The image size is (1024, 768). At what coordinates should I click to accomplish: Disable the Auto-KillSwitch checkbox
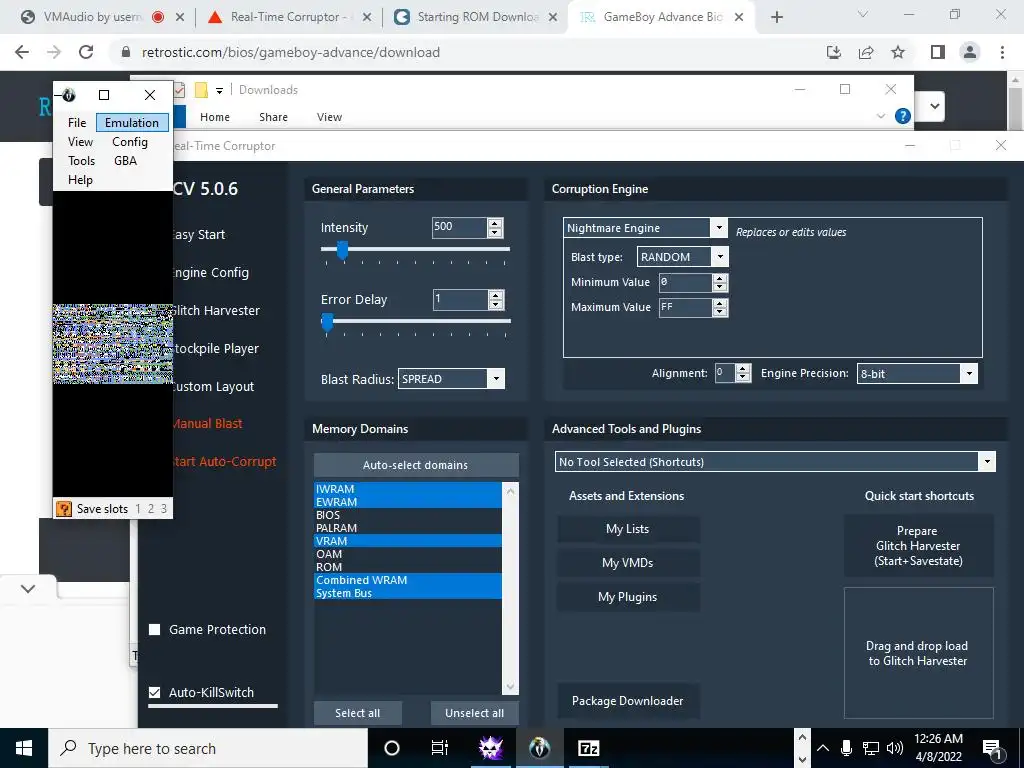(x=155, y=692)
